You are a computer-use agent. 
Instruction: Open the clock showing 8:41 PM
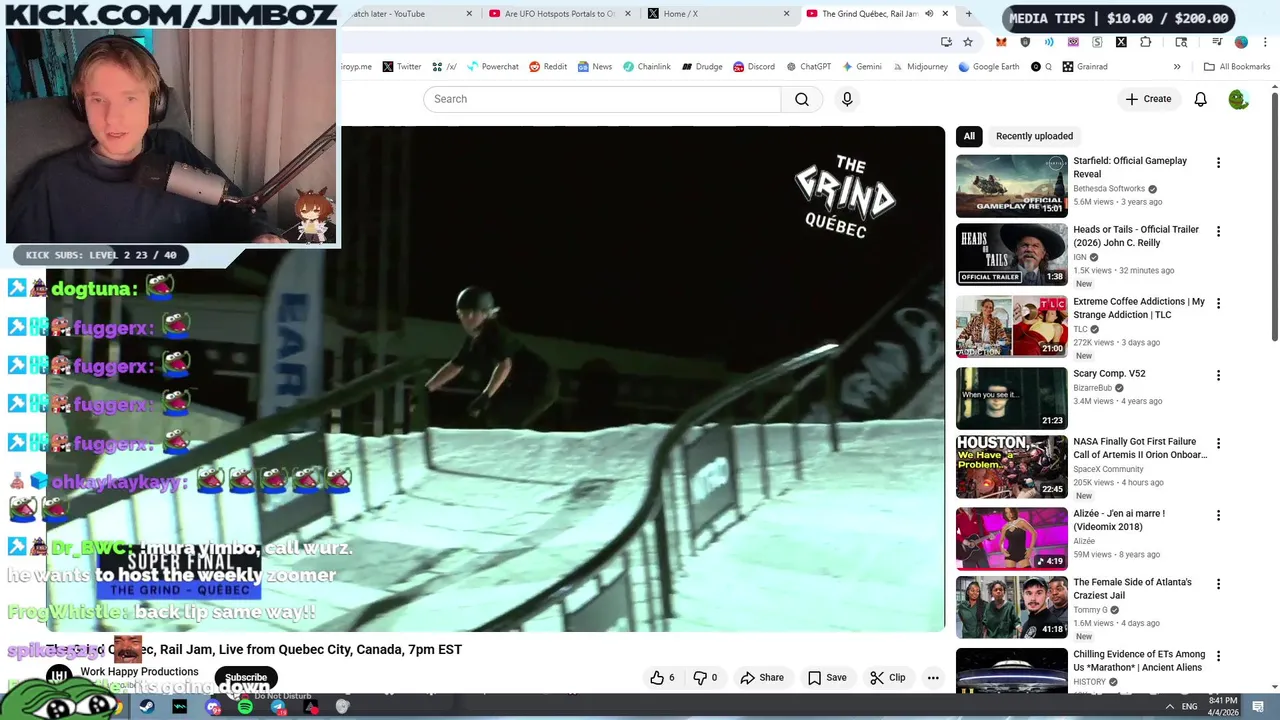pos(1222,705)
